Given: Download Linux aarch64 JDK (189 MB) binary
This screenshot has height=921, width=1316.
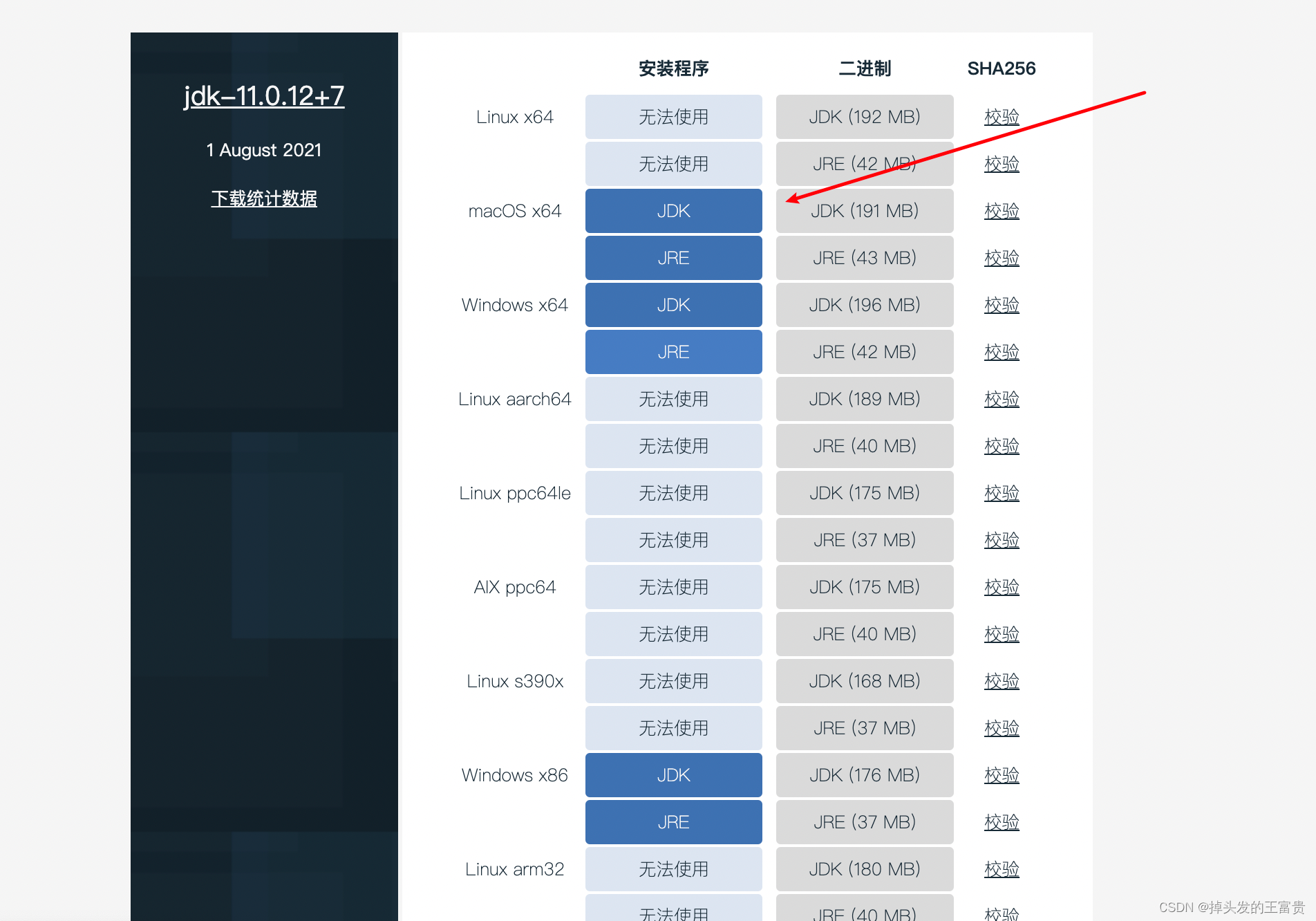Looking at the screenshot, I should click(865, 399).
